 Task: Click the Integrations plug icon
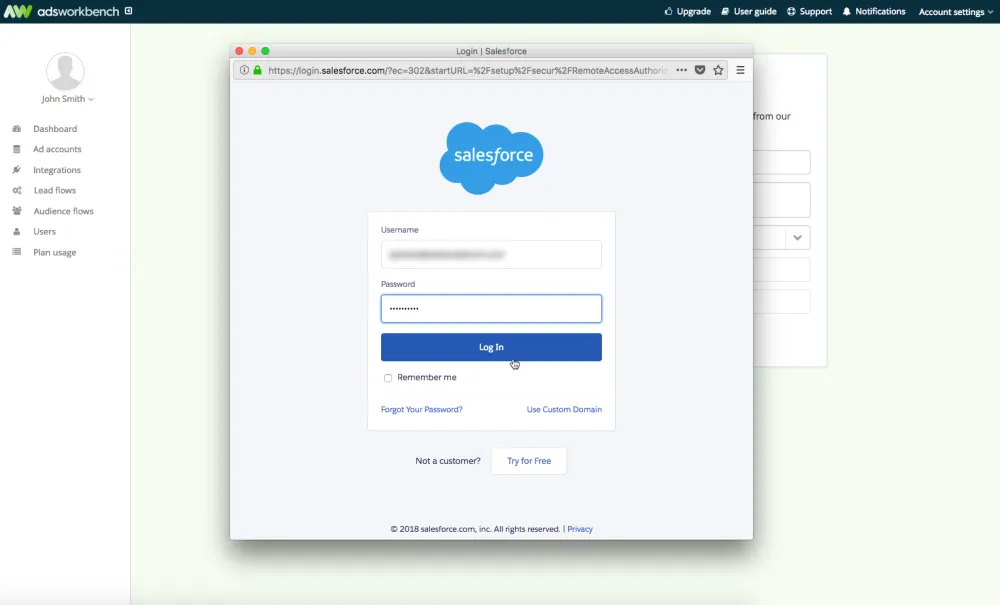tap(17, 170)
